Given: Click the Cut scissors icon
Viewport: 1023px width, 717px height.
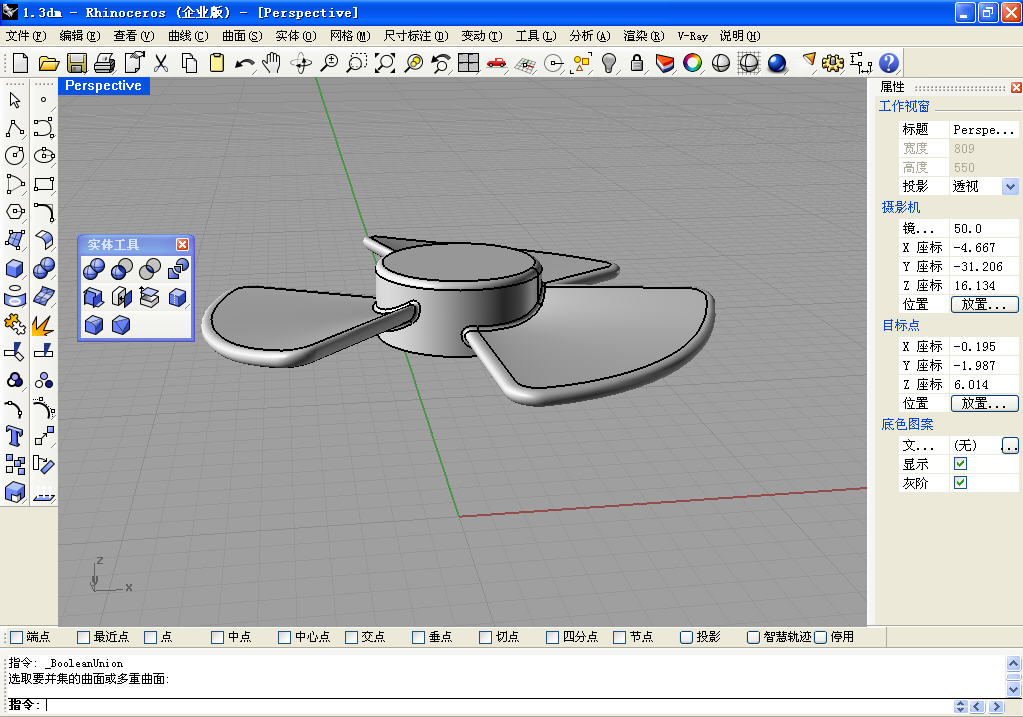Looking at the screenshot, I should click(161, 63).
